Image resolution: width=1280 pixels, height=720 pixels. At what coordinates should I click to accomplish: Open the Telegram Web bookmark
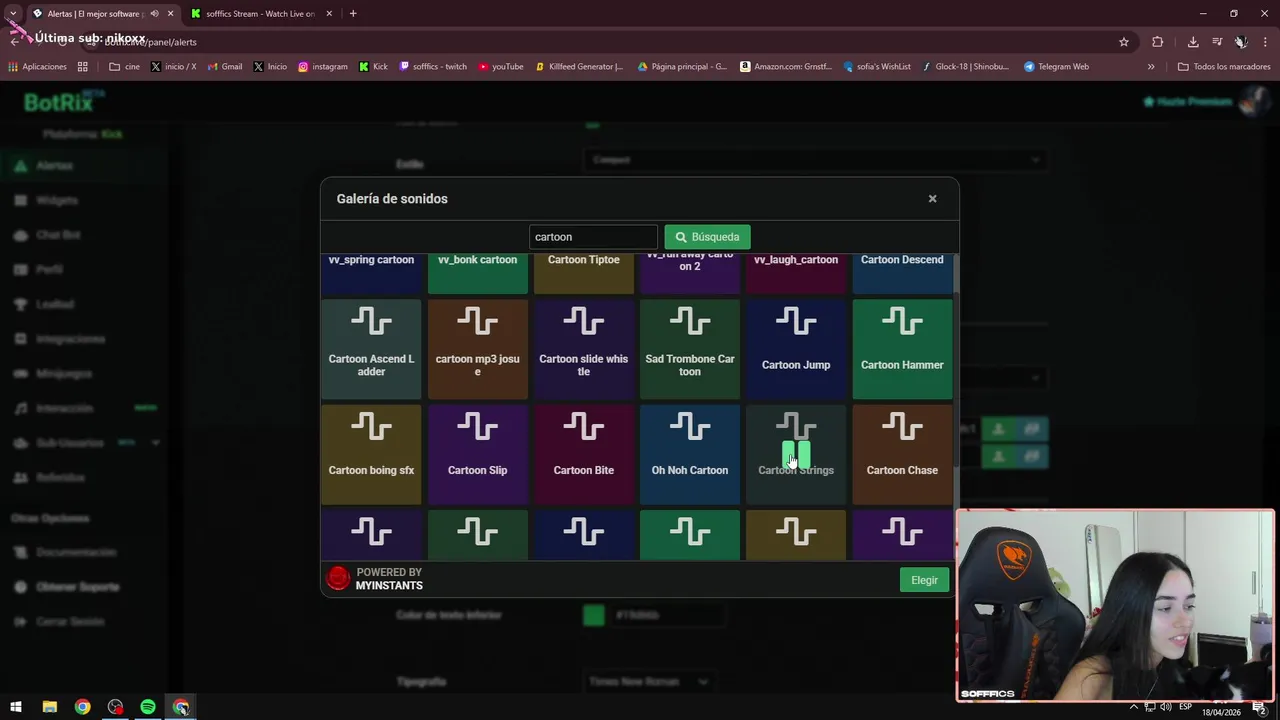[1056, 67]
